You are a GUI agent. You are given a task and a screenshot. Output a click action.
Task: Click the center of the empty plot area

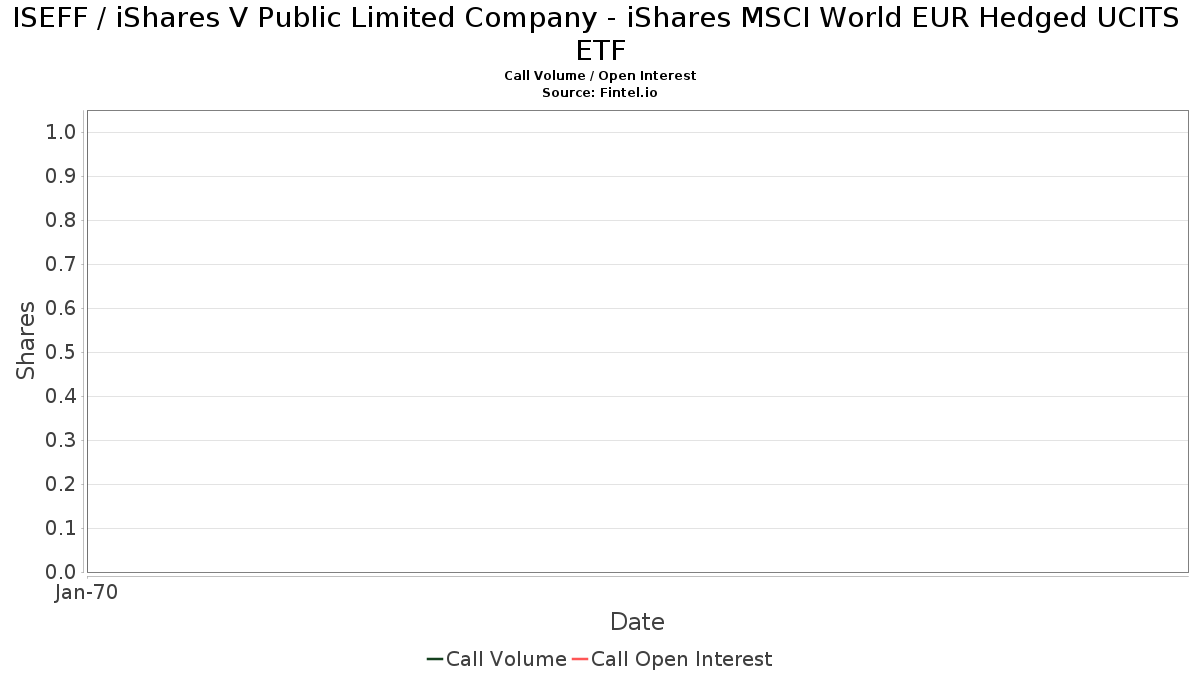(x=637, y=341)
